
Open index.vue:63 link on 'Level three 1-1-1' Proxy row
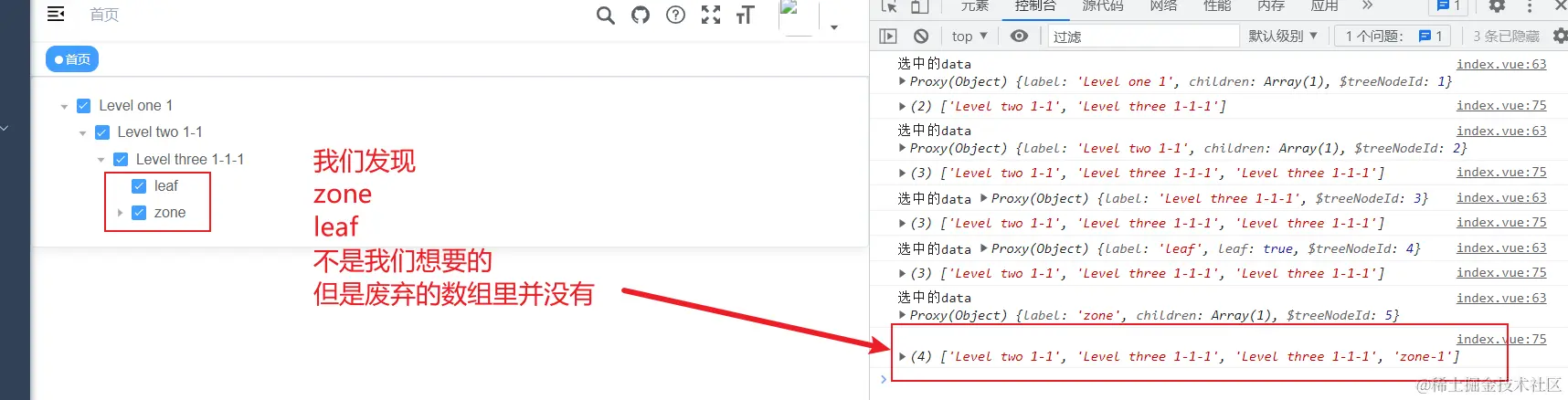coord(1501,197)
